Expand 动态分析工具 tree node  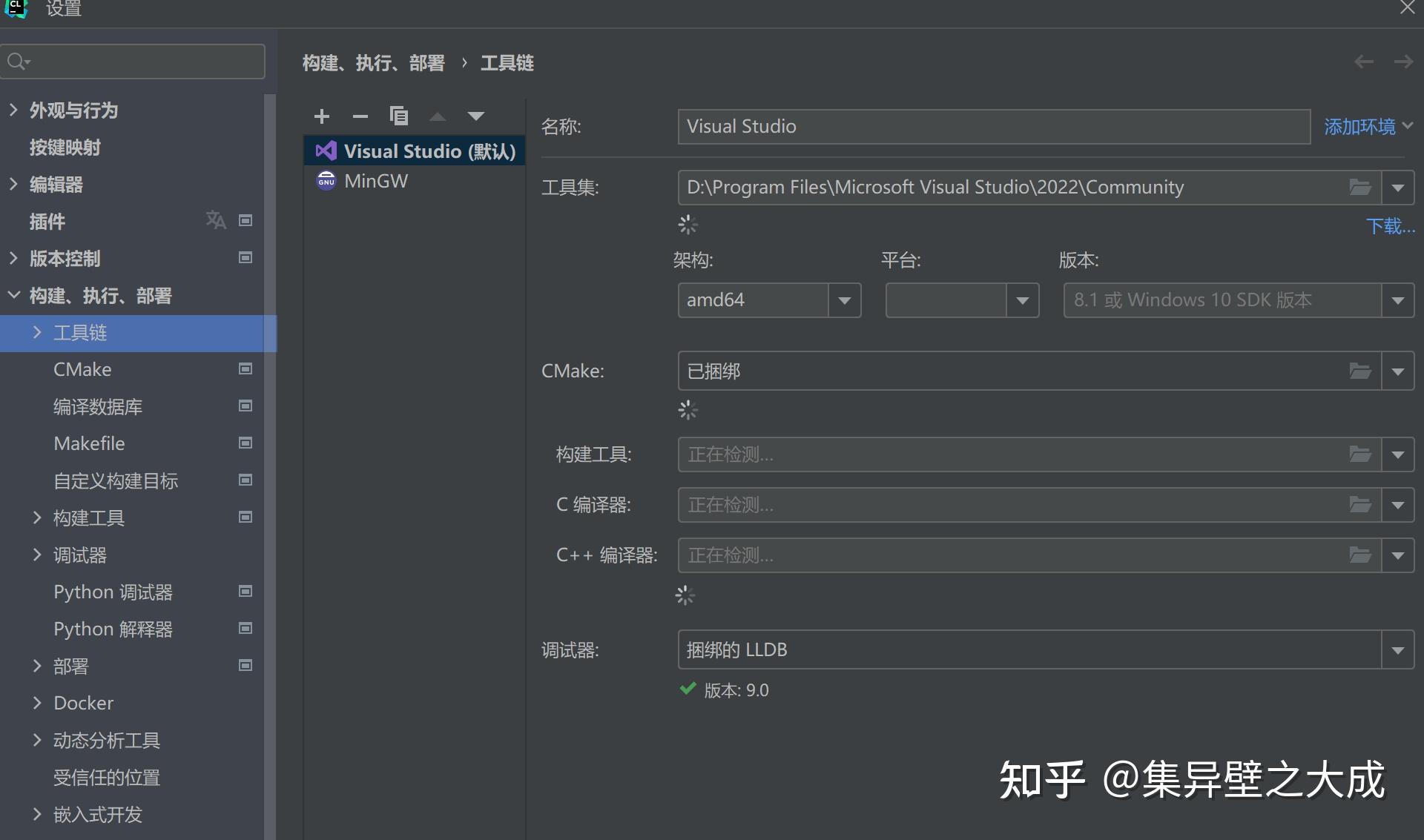37,740
